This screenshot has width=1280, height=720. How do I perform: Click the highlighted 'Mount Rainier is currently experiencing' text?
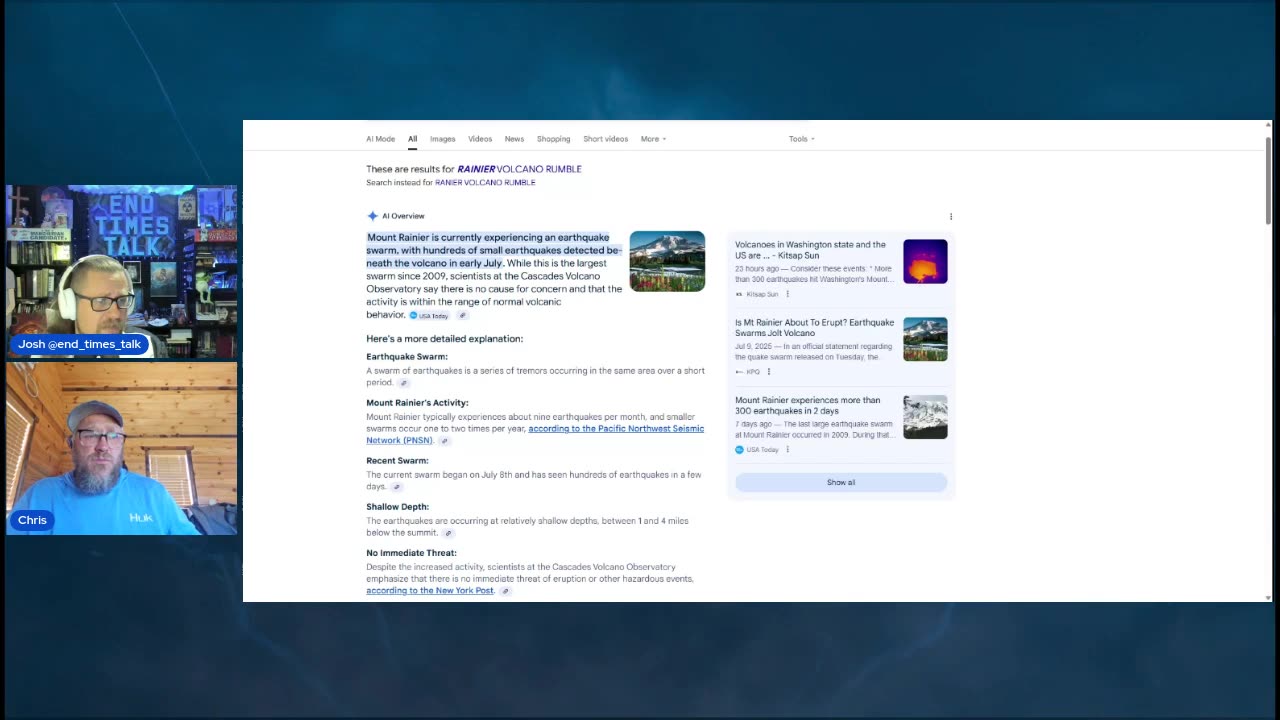494,250
